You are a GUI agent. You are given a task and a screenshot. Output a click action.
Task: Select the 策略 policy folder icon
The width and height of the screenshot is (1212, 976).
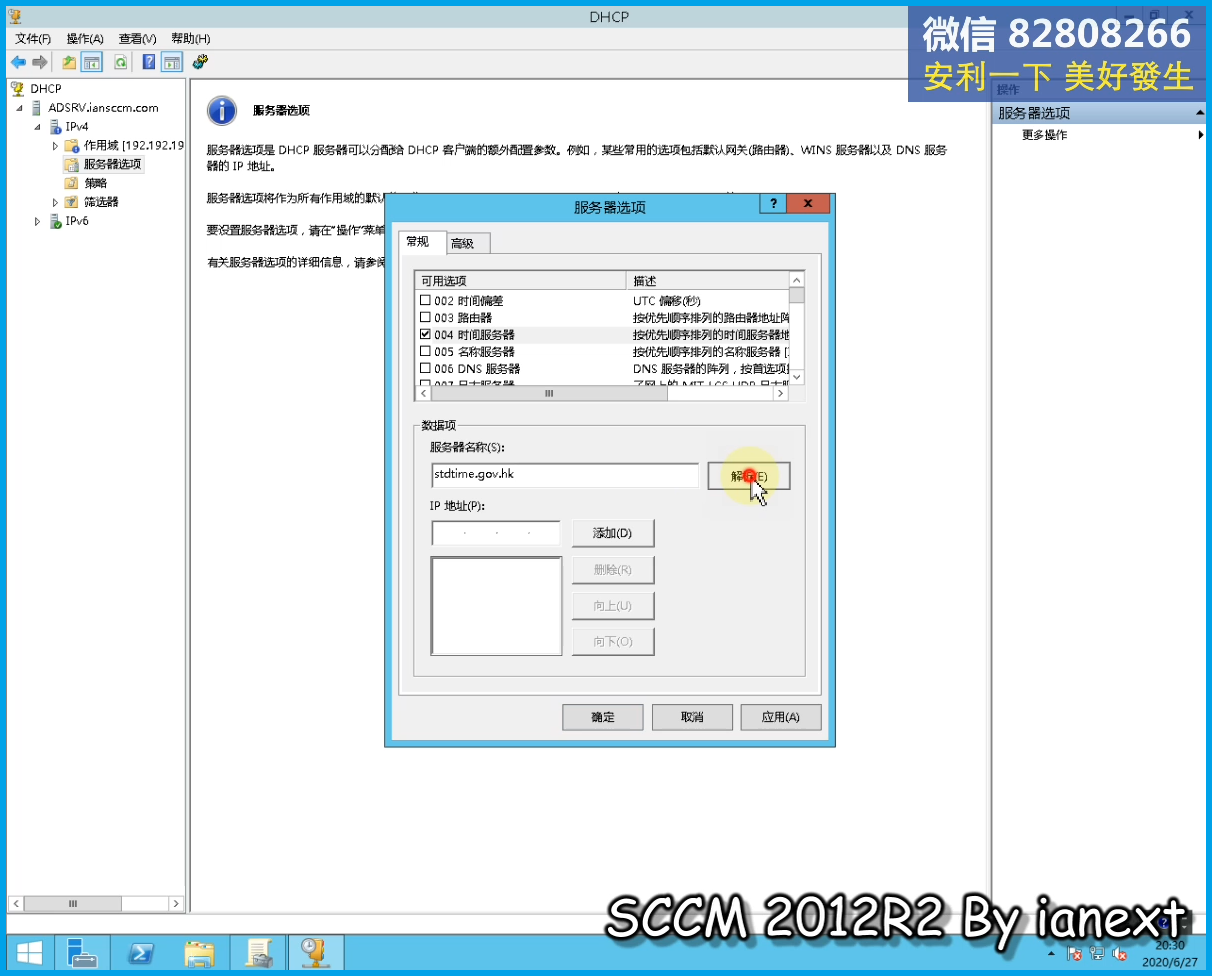[x=72, y=183]
